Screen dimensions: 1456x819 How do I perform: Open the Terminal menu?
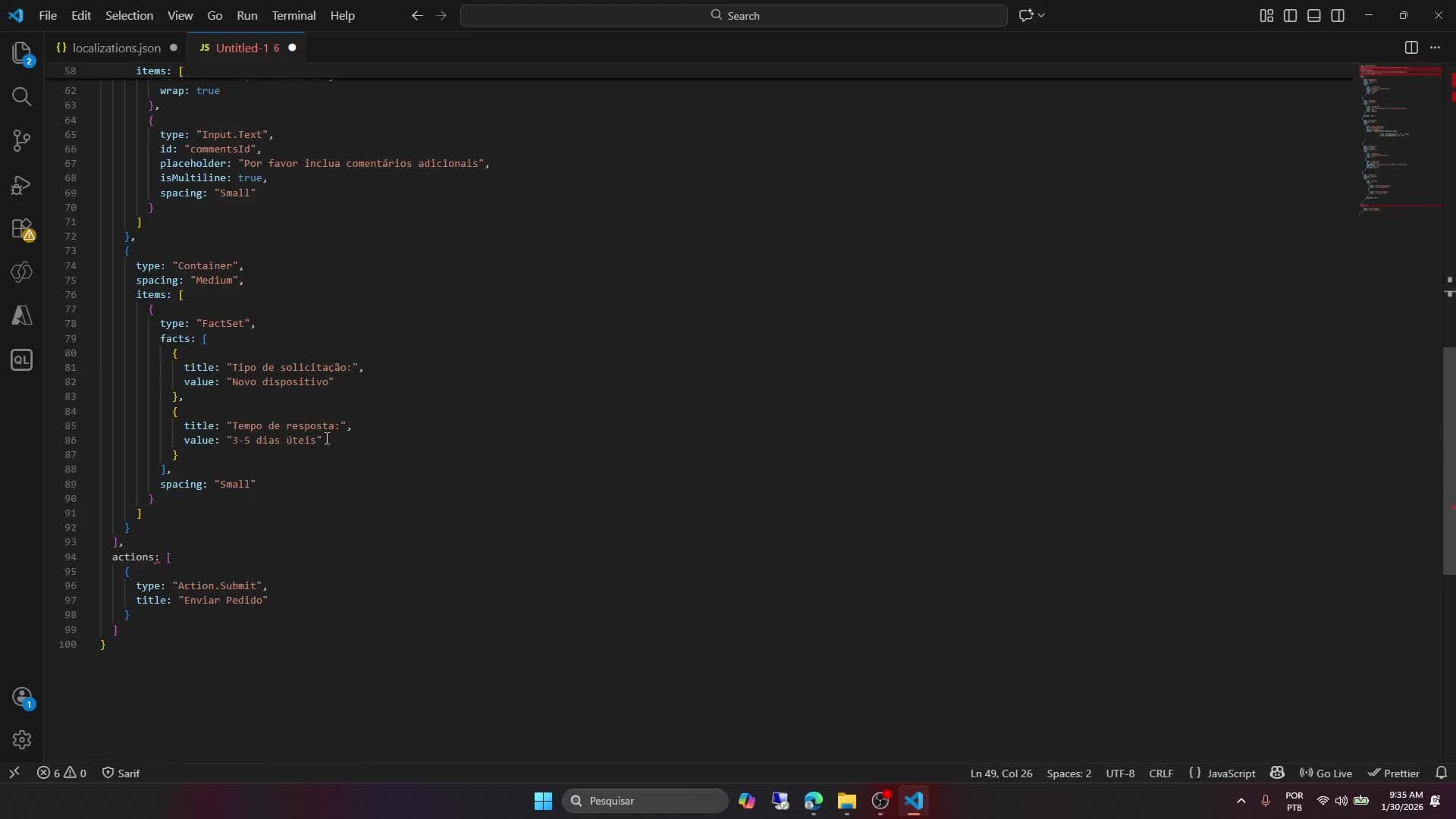[x=293, y=15]
